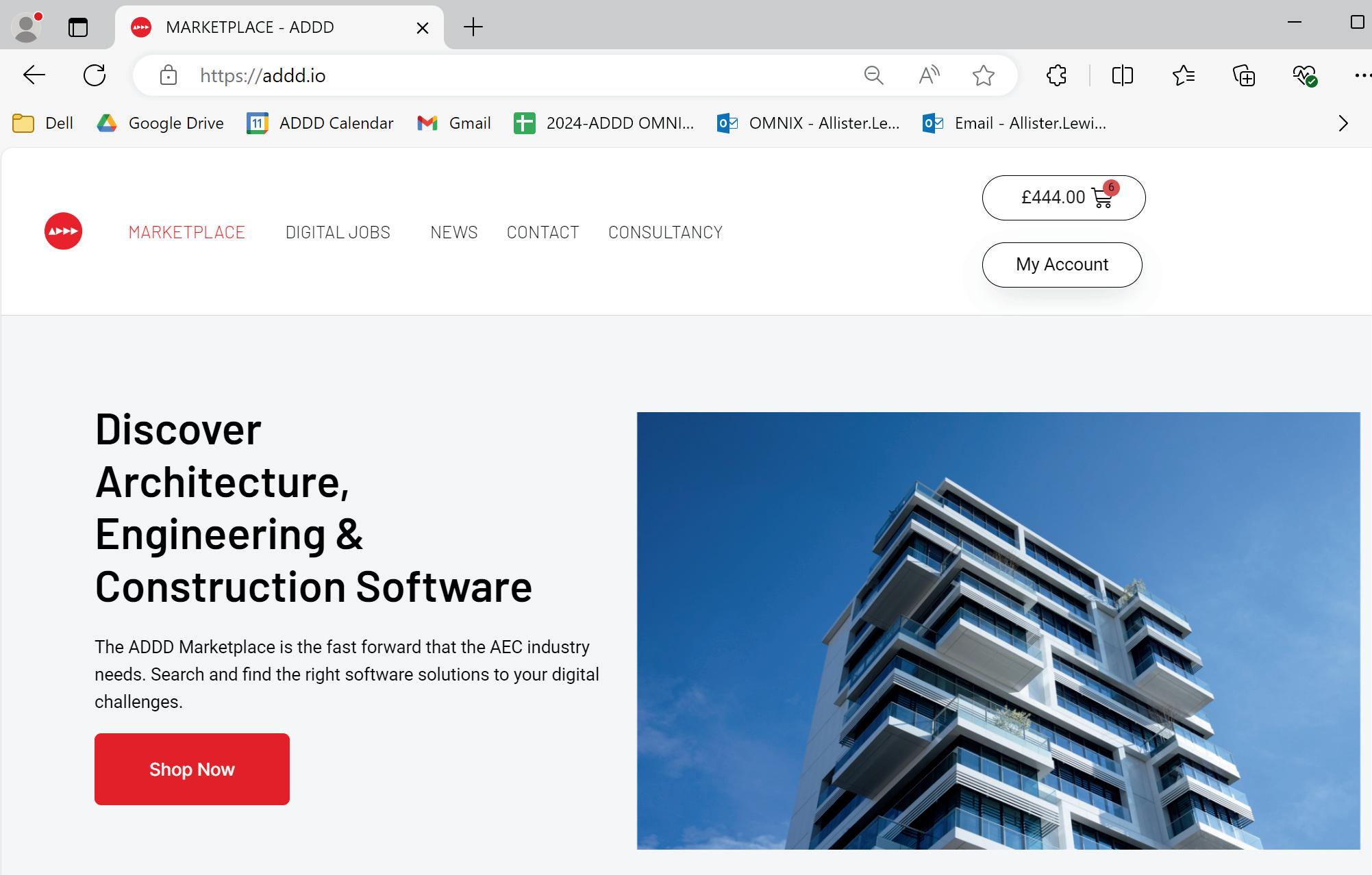Open the shopping cart showing £444.00
Image resolution: width=1372 pixels, height=875 pixels.
(x=1063, y=198)
